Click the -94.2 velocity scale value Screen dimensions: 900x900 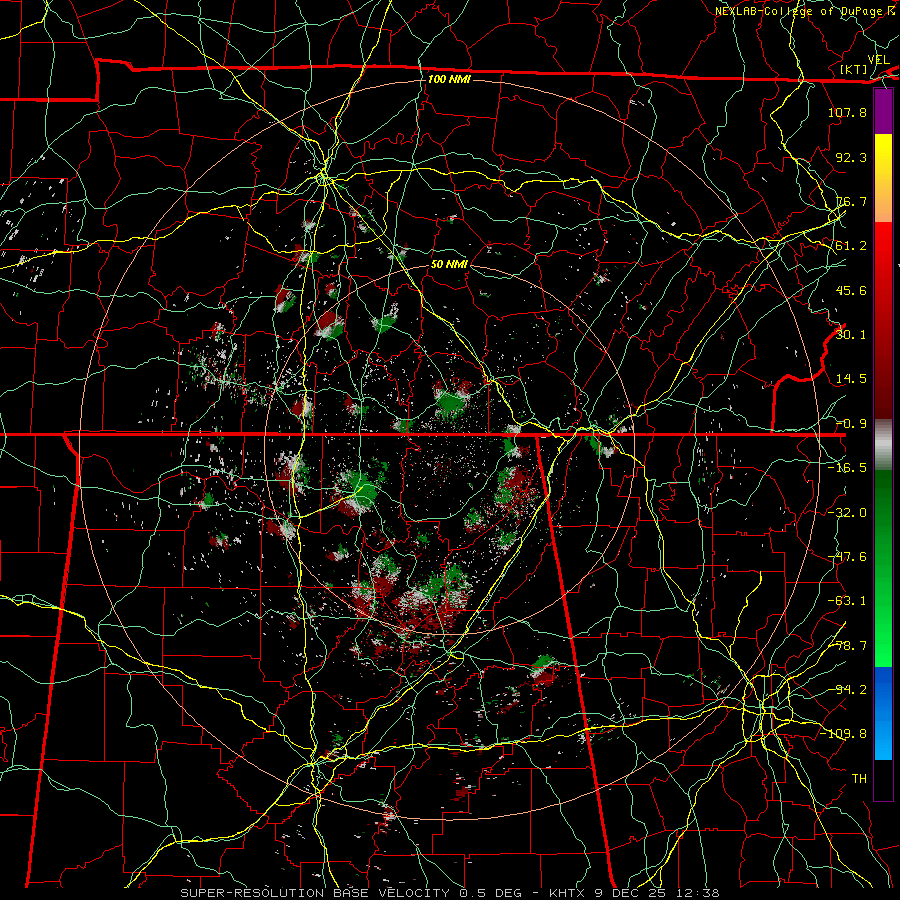pos(847,690)
